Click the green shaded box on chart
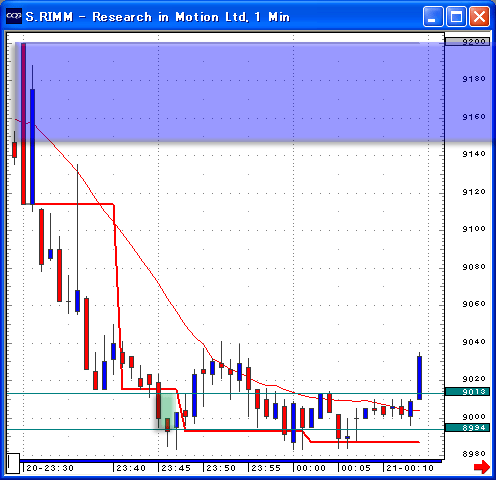Viewport: 496px width, 480px height. tap(167, 412)
